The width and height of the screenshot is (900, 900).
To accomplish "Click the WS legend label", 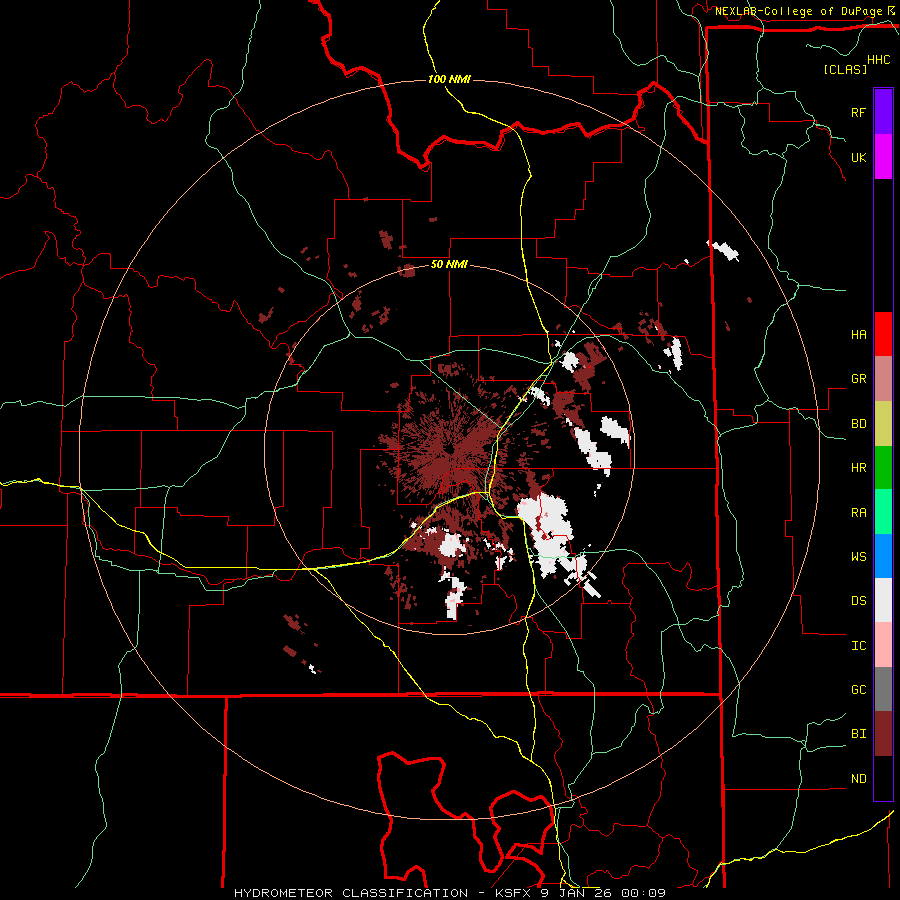I will pos(858,557).
